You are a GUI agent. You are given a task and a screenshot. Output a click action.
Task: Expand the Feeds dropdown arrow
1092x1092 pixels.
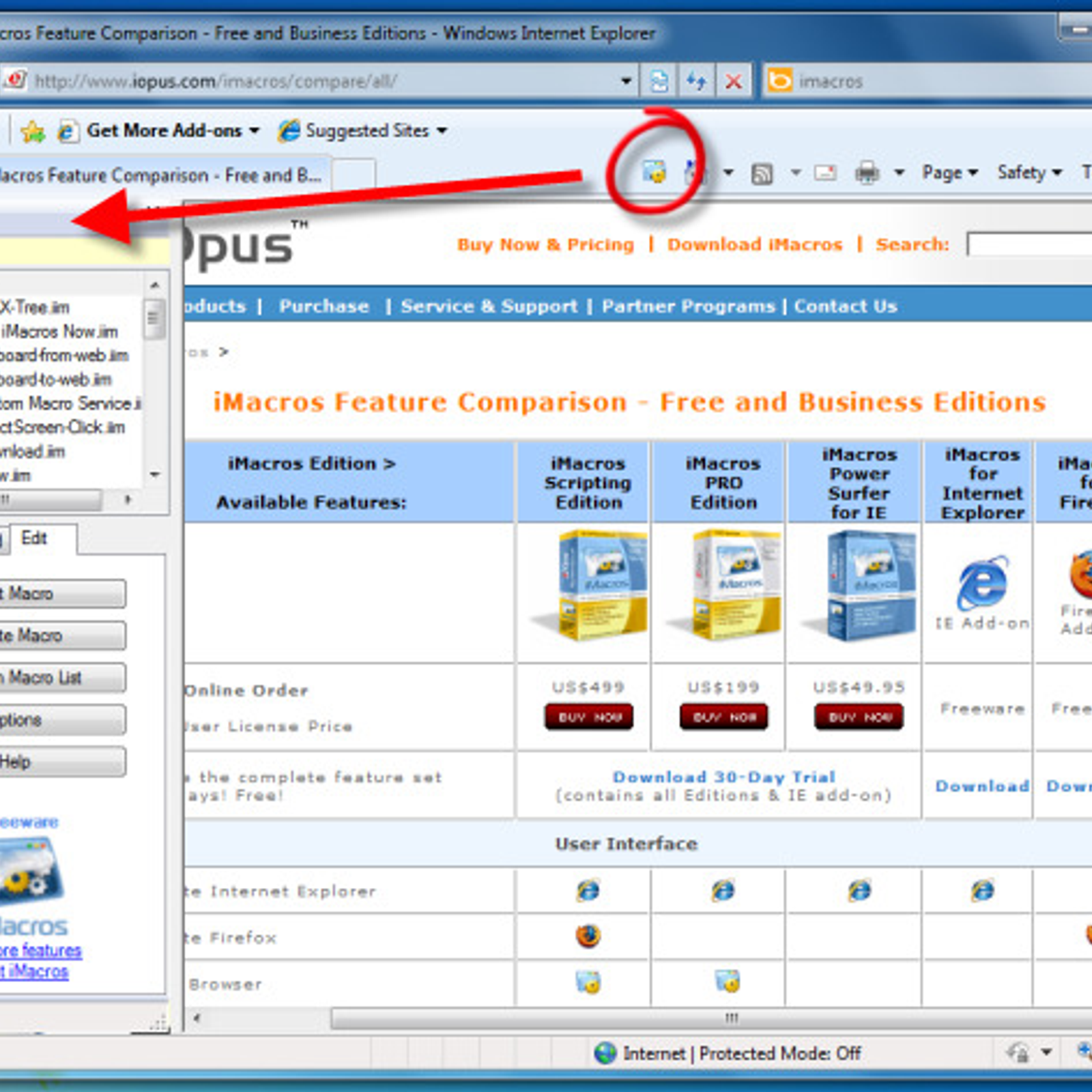tap(796, 173)
